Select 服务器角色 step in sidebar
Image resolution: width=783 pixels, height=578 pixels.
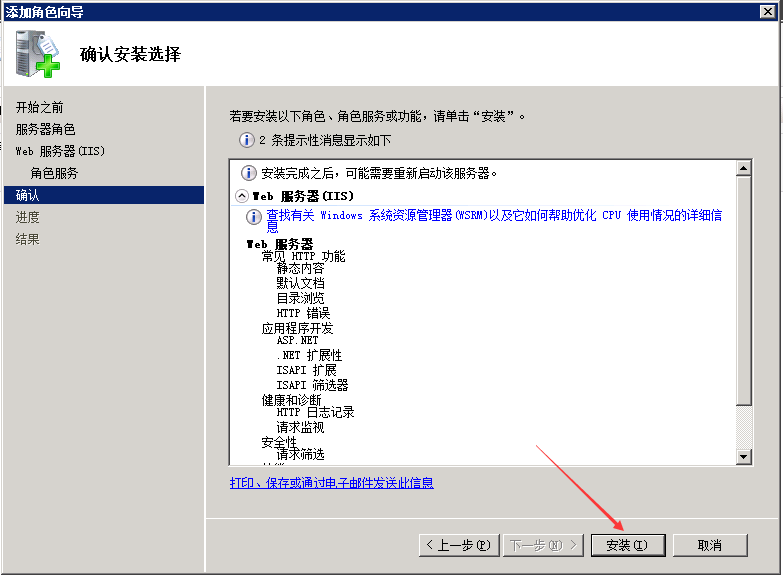tap(45, 129)
